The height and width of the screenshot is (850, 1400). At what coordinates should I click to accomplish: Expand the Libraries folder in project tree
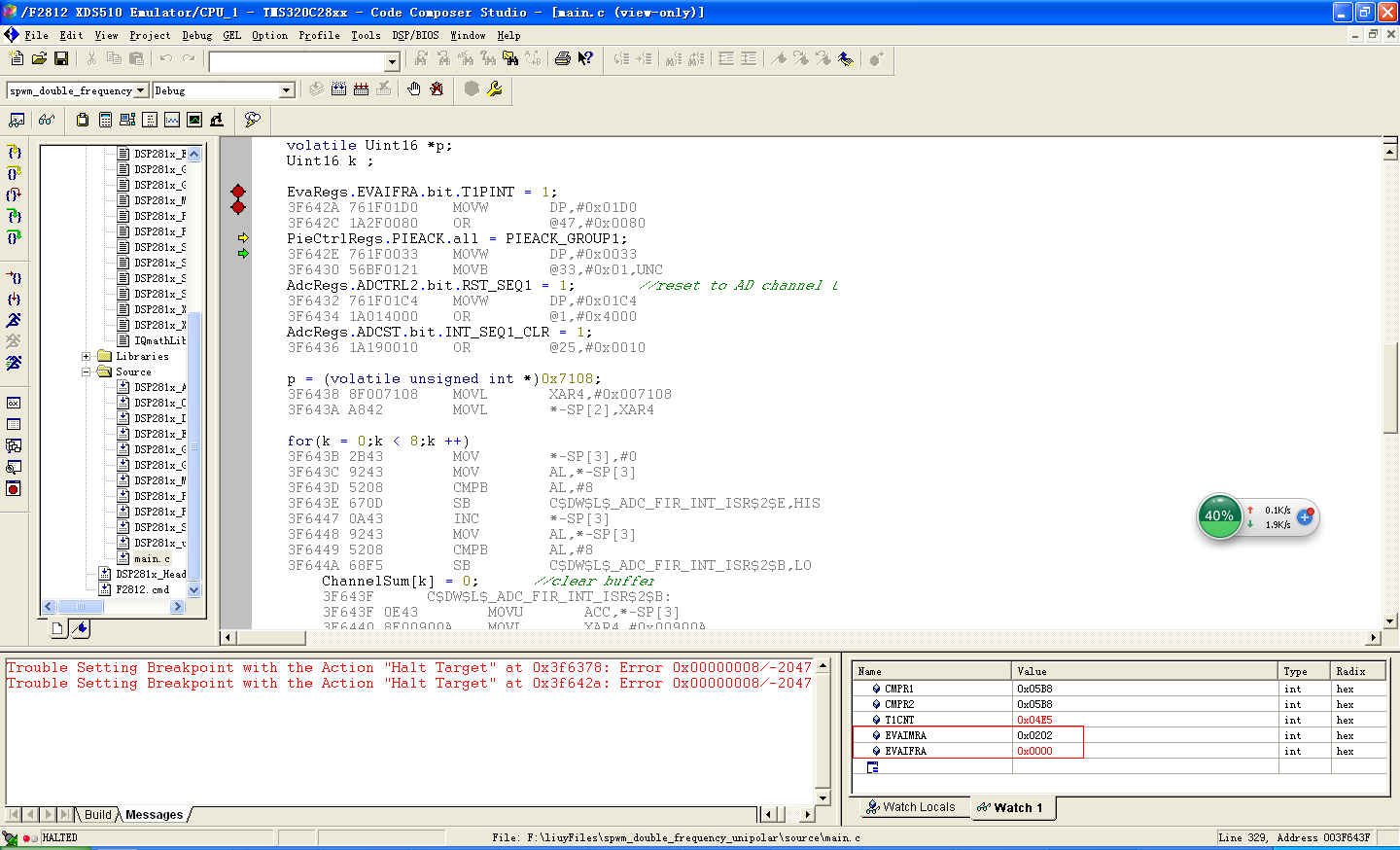point(86,356)
